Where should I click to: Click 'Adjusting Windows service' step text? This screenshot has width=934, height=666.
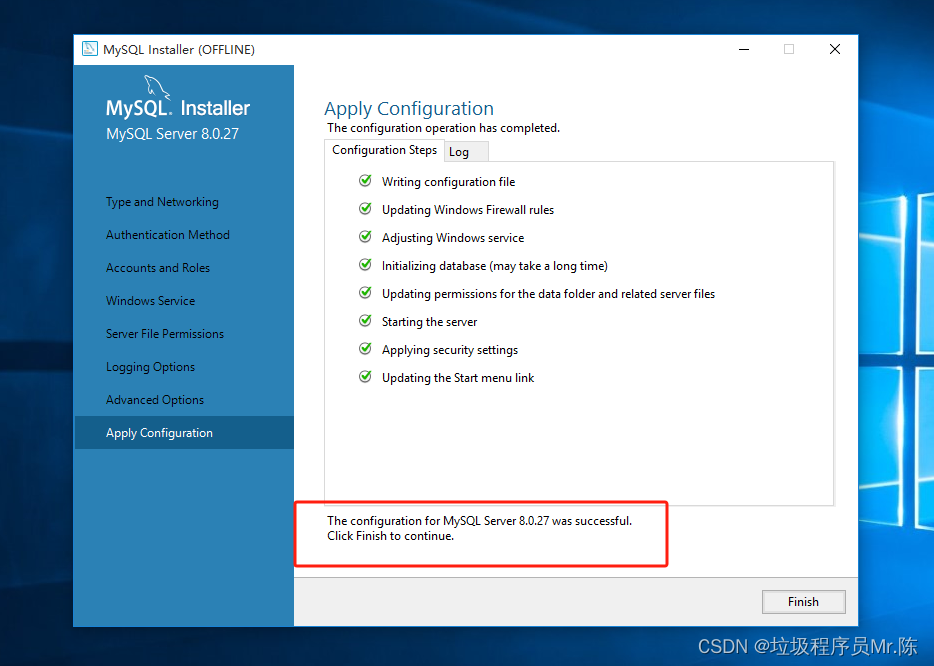coord(453,238)
